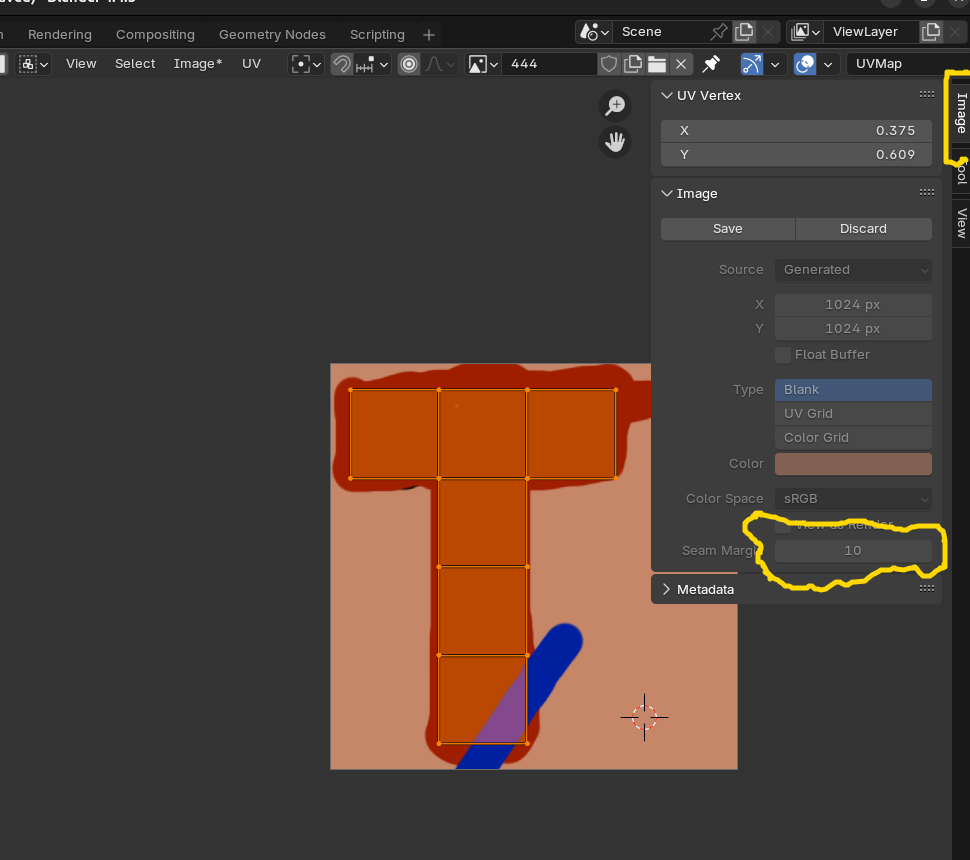970x860 pixels.
Task: Open the UV menu
Action: 251,64
